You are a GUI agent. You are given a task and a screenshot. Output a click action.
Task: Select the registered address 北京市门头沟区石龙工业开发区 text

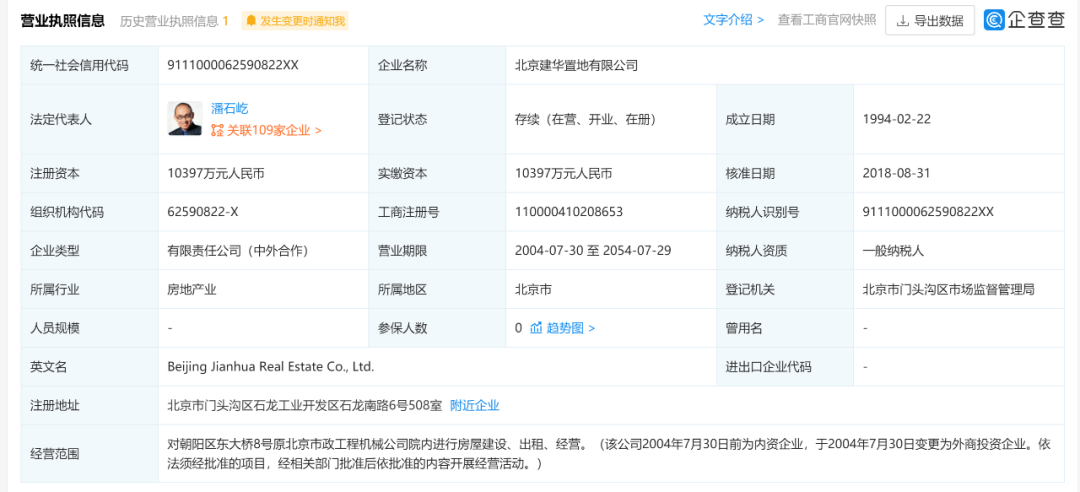304,405
